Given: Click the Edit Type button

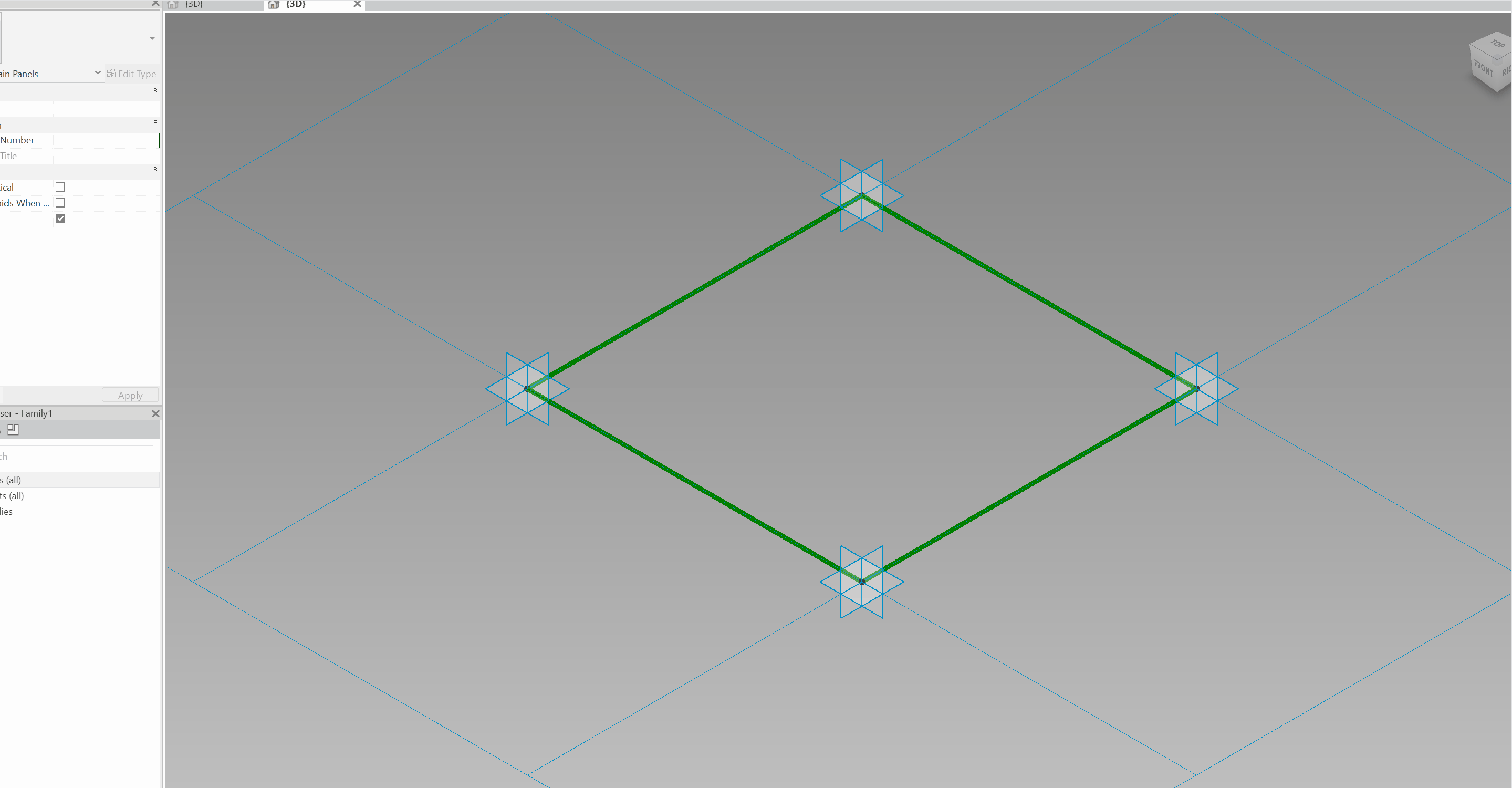Looking at the screenshot, I should pyautogui.click(x=131, y=74).
